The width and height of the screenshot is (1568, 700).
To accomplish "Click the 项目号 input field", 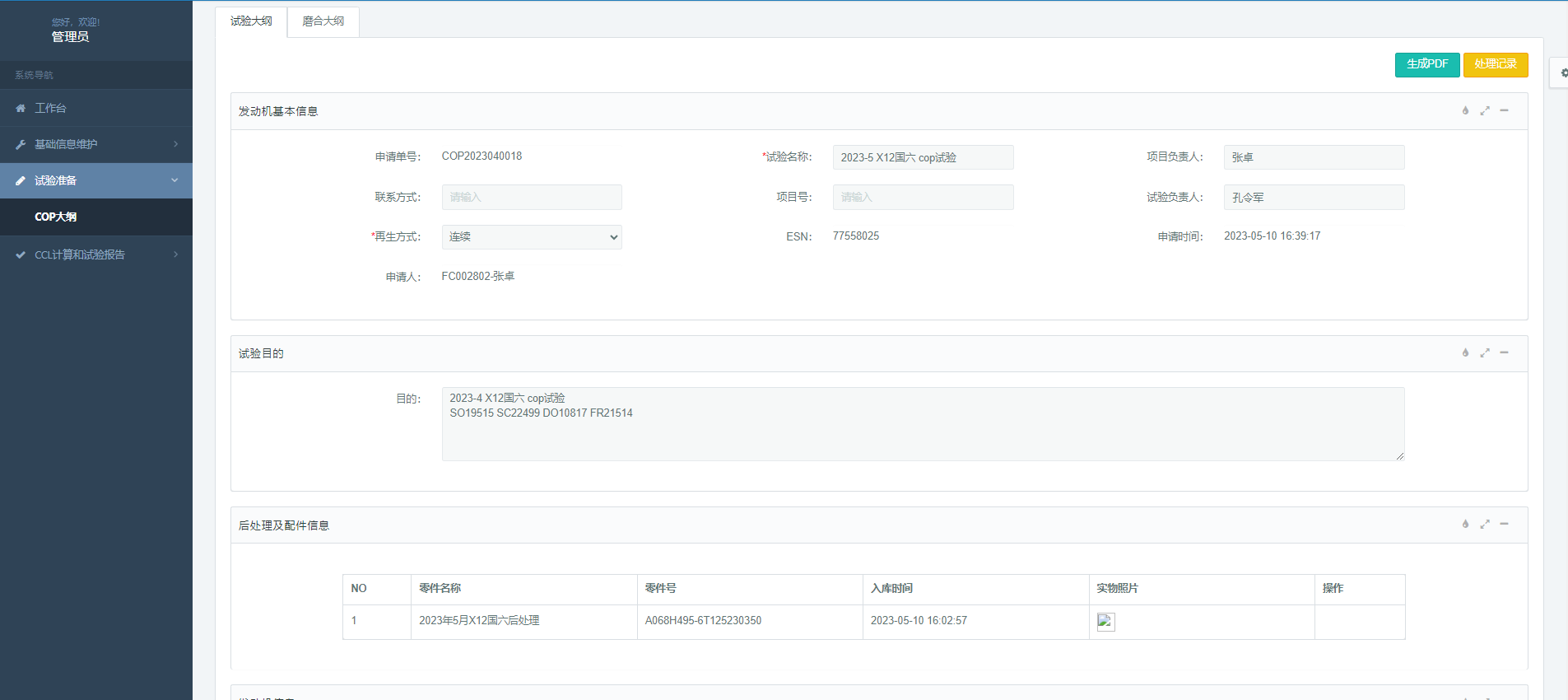I will tap(923, 197).
